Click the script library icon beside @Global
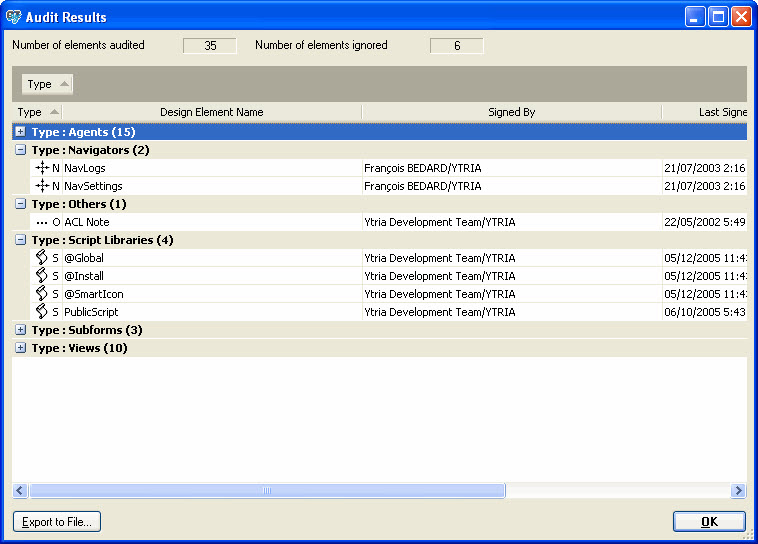This screenshot has width=758, height=544. (42, 258)
